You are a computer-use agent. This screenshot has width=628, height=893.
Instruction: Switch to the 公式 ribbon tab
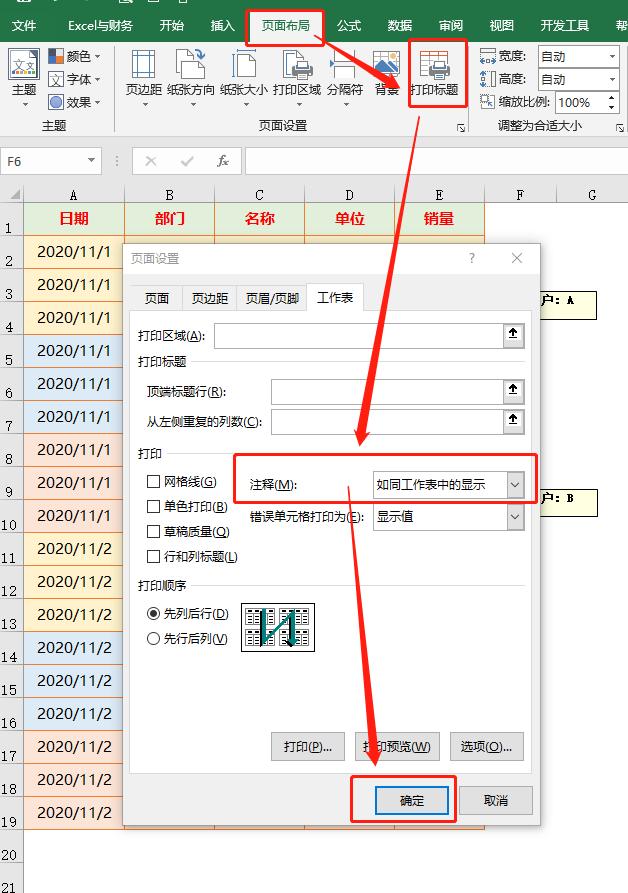tap(348, 26)
